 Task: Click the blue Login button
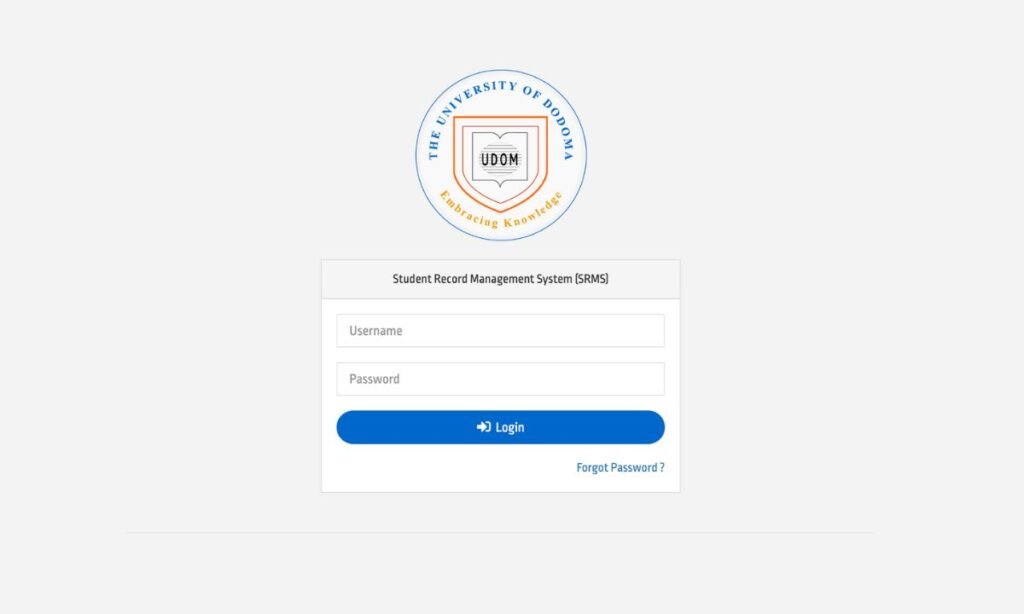500,427
